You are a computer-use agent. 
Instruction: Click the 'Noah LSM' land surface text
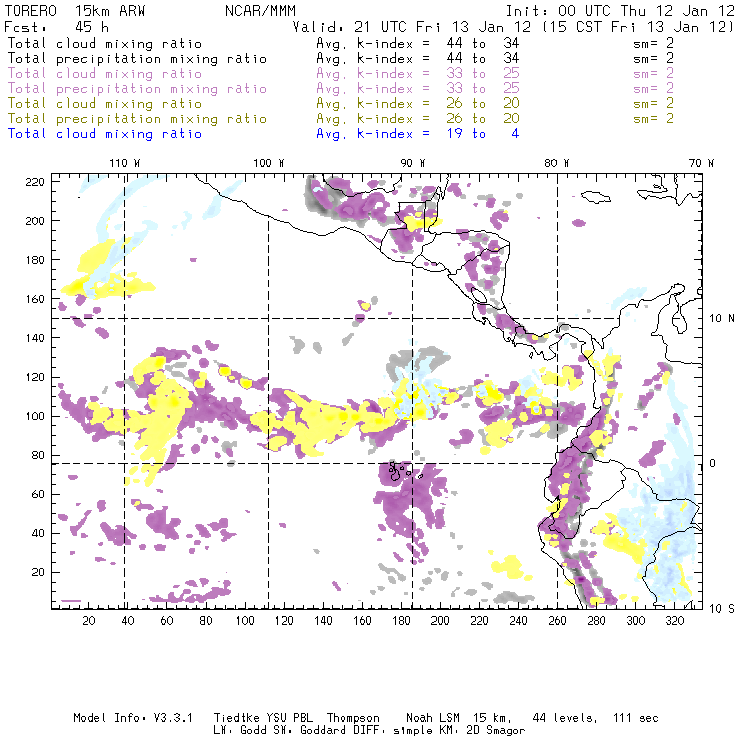tap(433, 718)
